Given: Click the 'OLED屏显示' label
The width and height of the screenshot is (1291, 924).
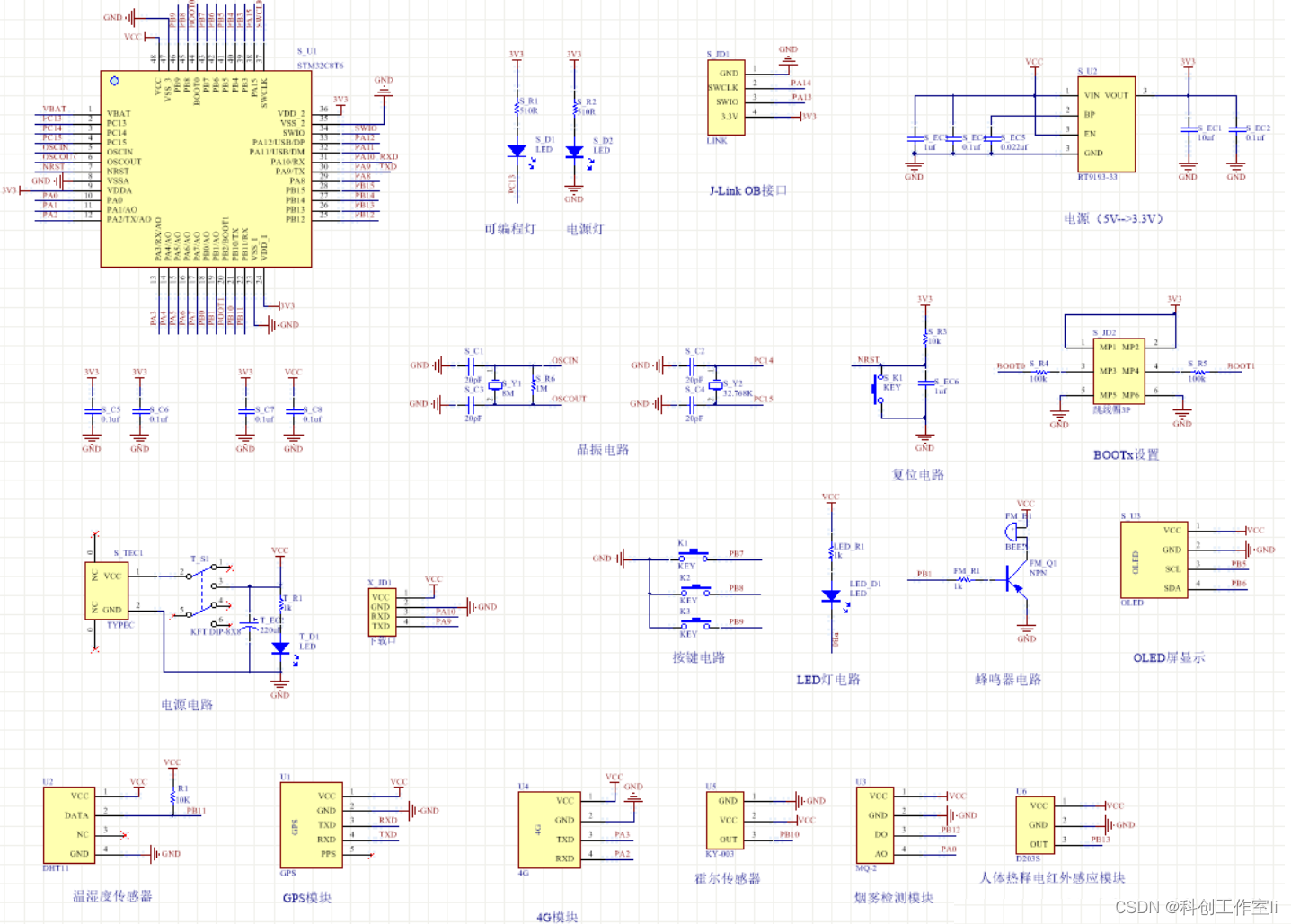Looking at the screenshot, I should (1169, 657).
